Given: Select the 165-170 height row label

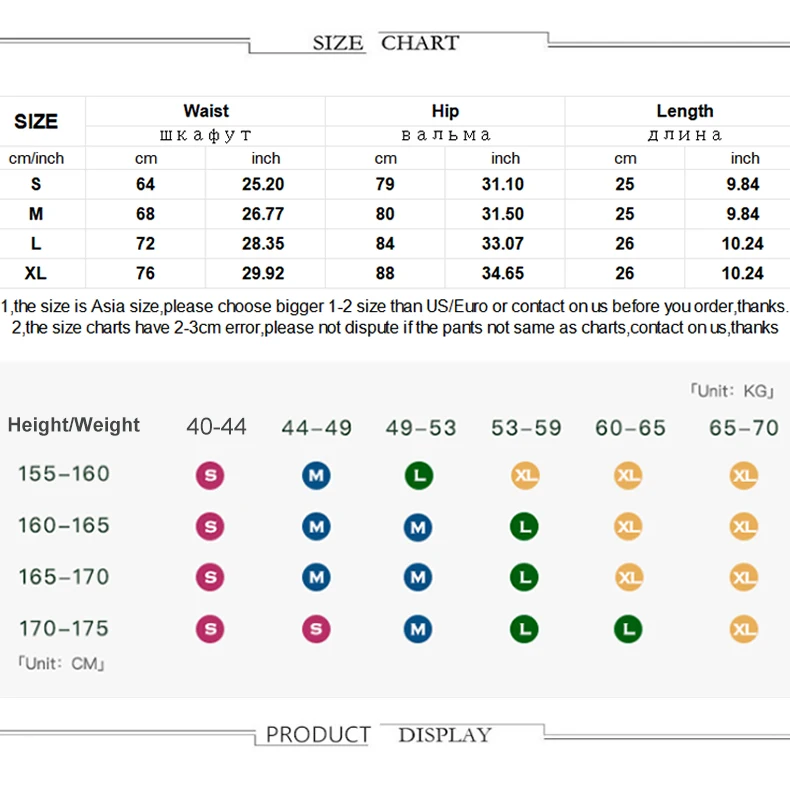Looking at the screenshot, I should pyautogui.click(x=64, y=577).
